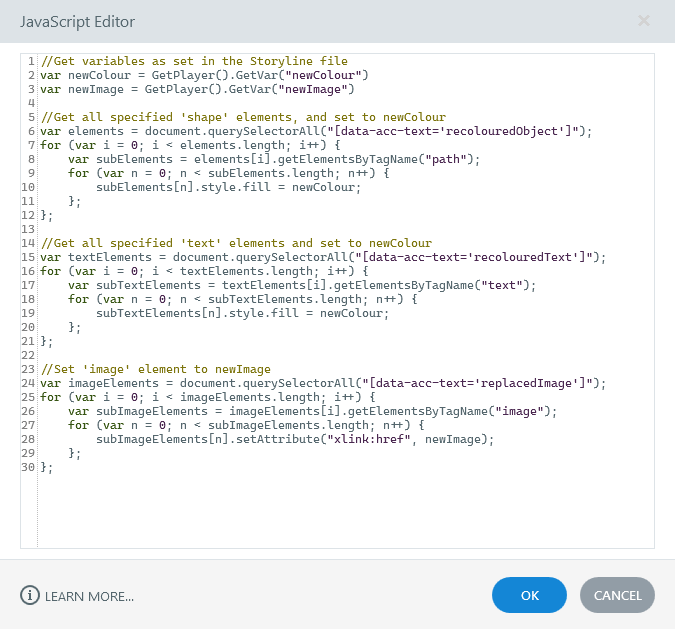
Task: Click the getElementsByTagName("path") line
Action: [x=274, y=159]
